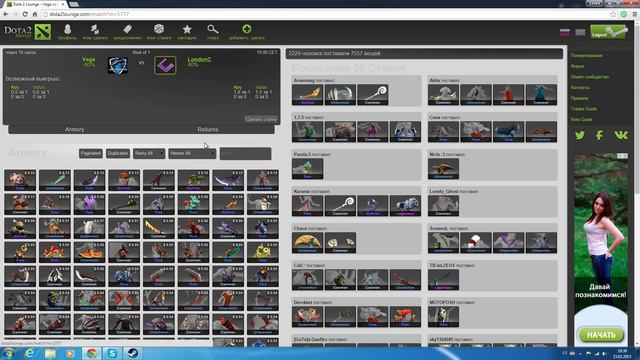
Task: Bookmark page with address bar star
Action: click(x=613, y=14)
